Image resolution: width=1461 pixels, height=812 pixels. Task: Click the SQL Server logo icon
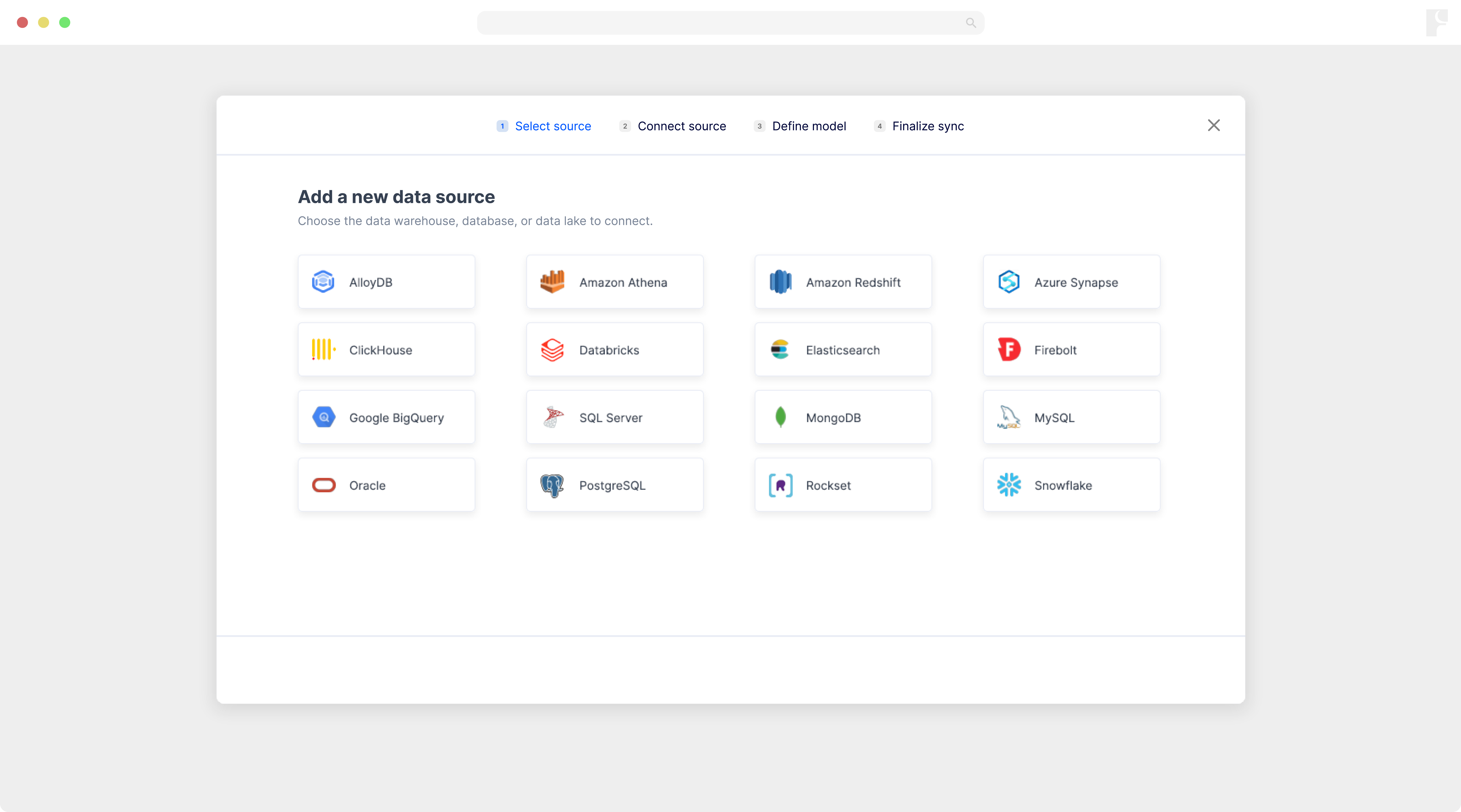click(553, 417)
